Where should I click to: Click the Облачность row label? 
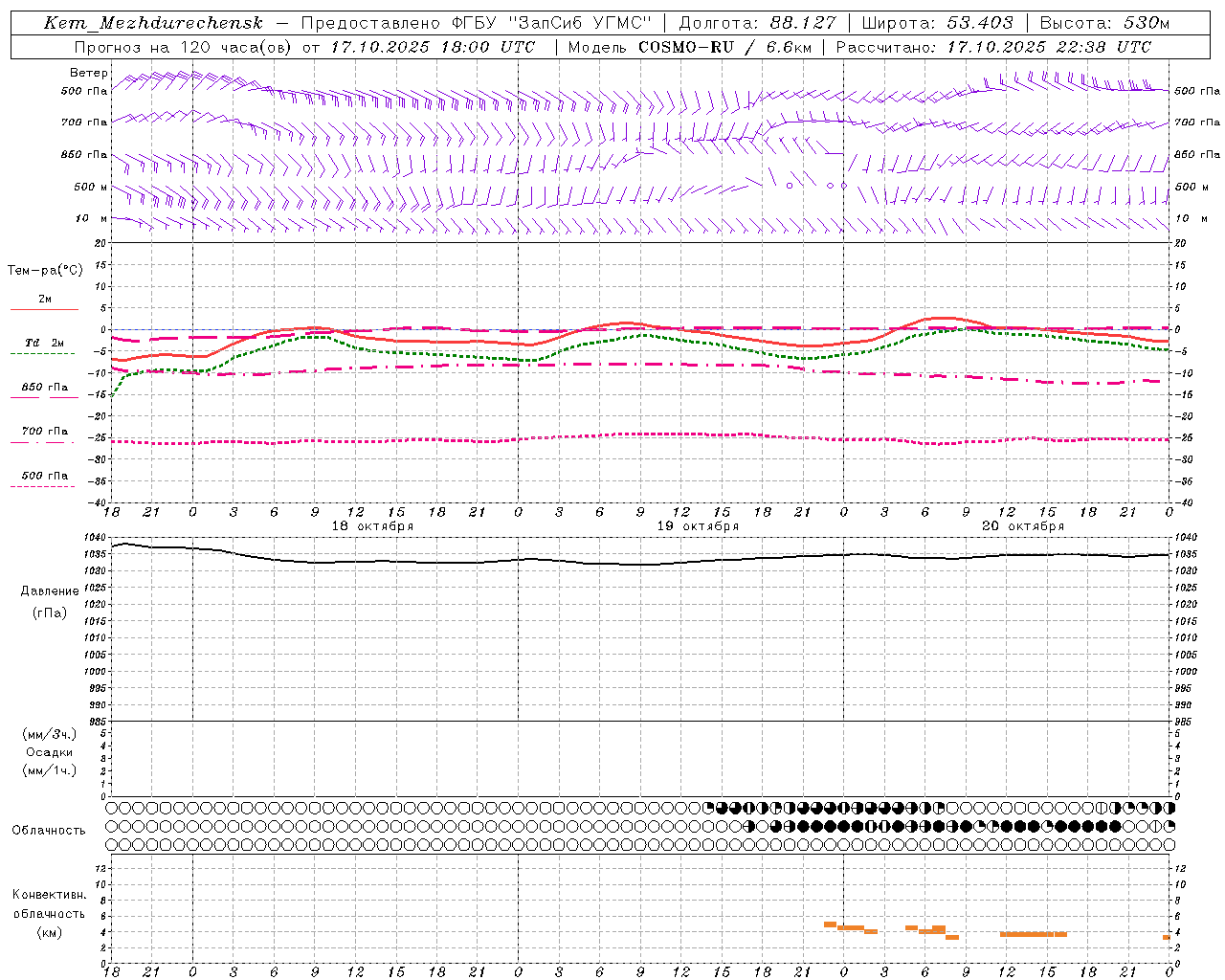[x=49, y=831]
